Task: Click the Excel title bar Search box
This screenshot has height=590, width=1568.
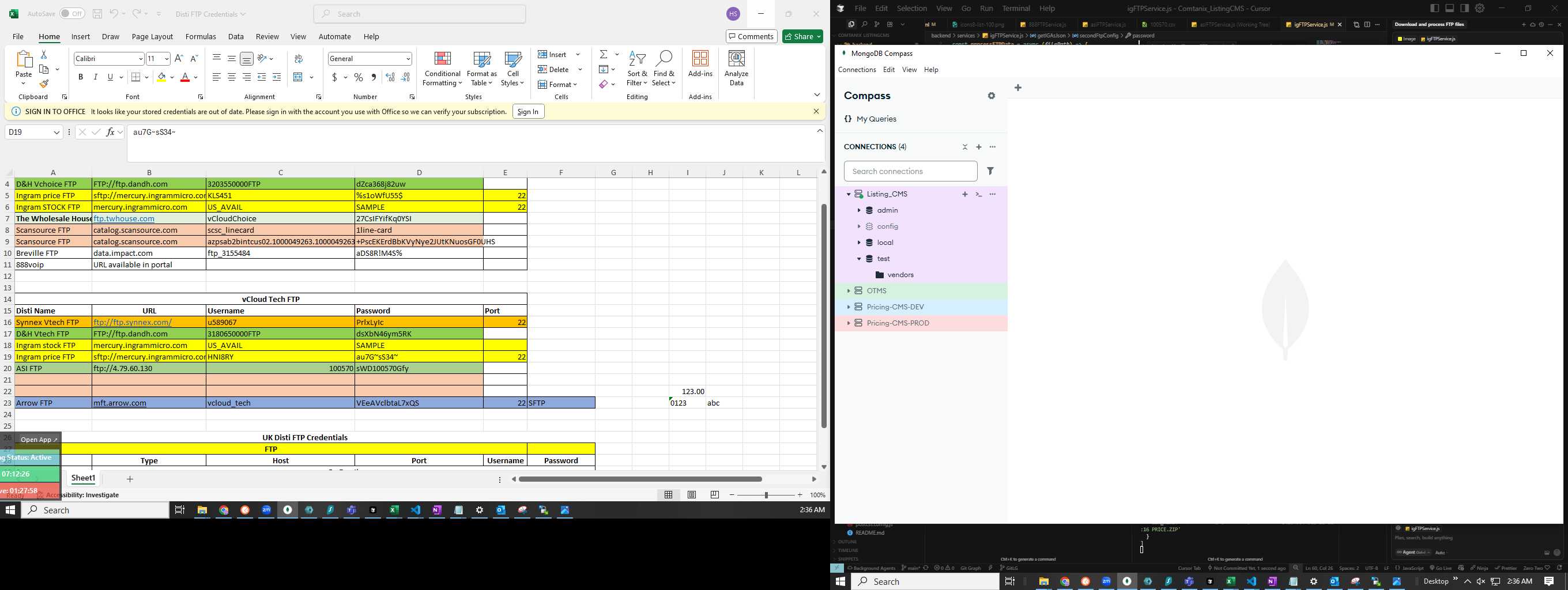Action: pyautogui.click(x=420, y=14)
